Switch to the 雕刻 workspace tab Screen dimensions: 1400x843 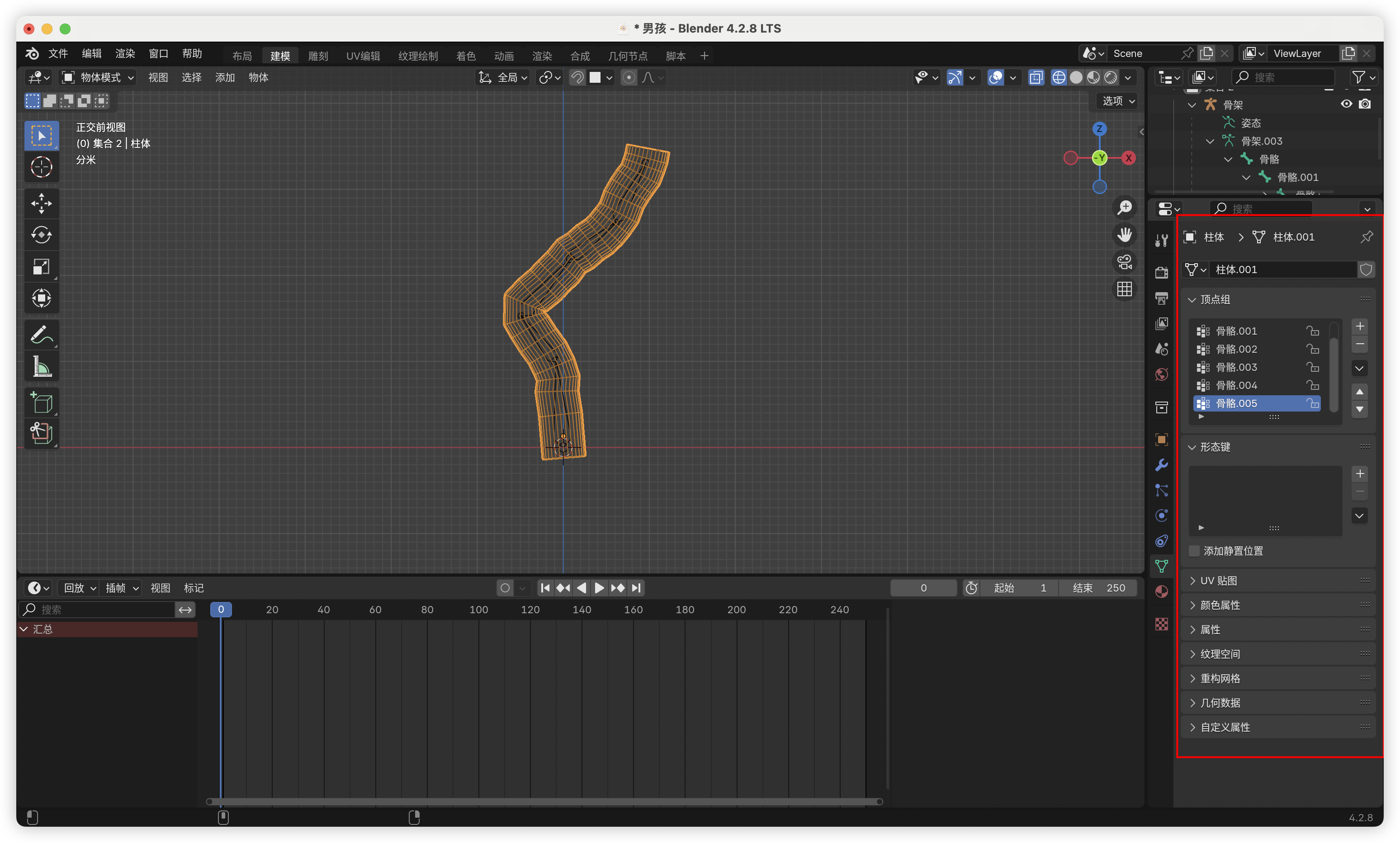[318, 56]
